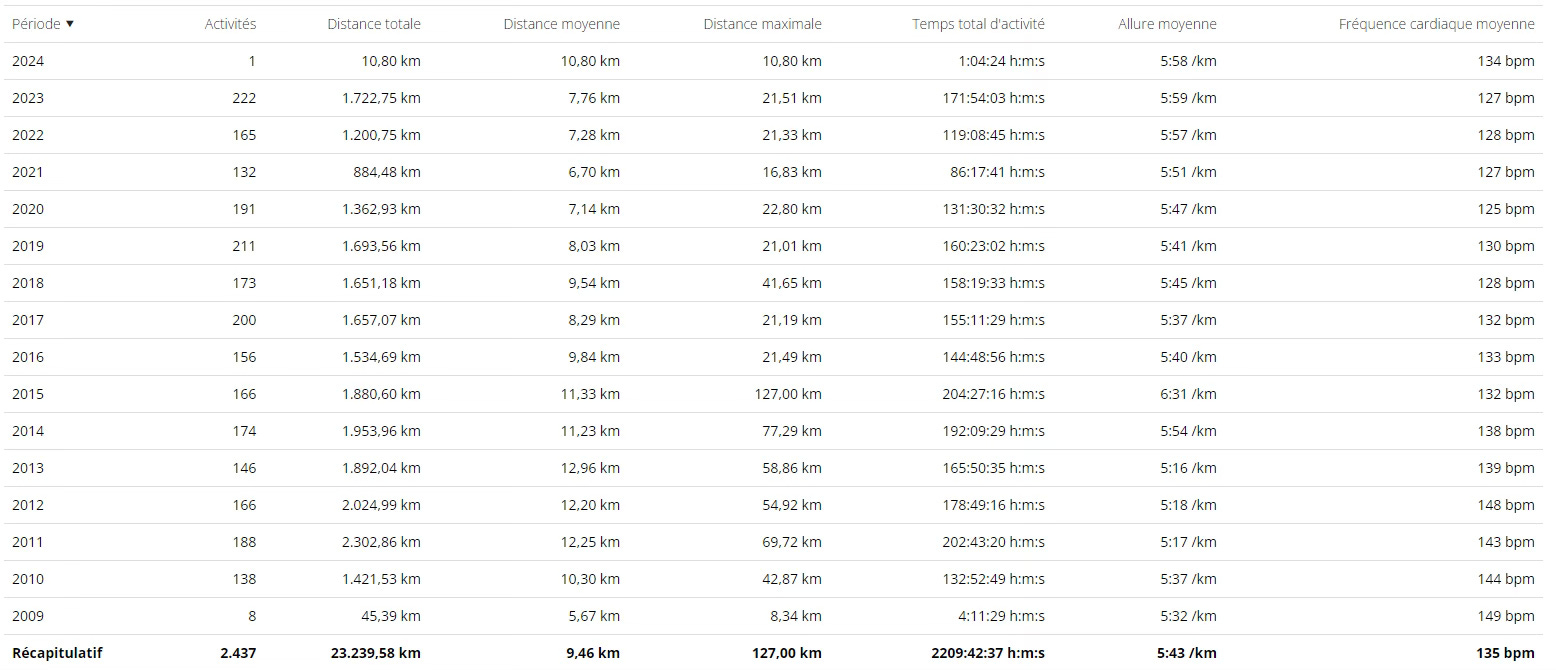Image resolution: width=1556 pixels, height=670 pixels.
Task: Select the 2011 period row label
Action: point(28,542)
